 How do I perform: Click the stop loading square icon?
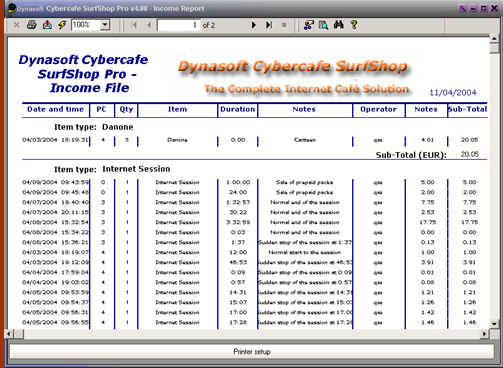click(x=284, y=25)
